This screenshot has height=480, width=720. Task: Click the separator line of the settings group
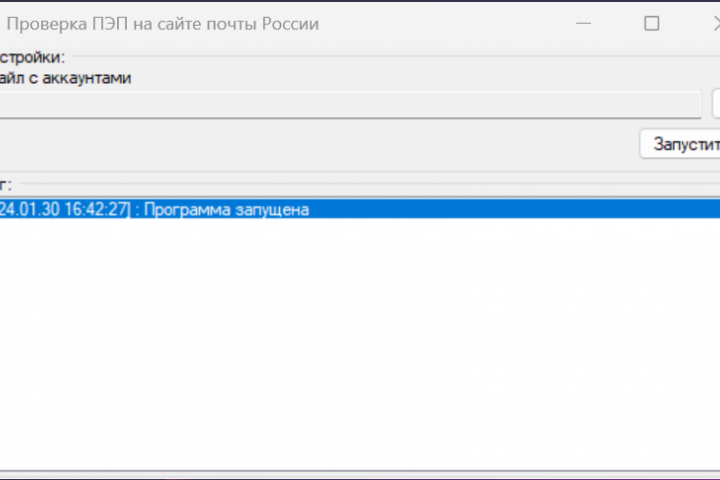396,56
